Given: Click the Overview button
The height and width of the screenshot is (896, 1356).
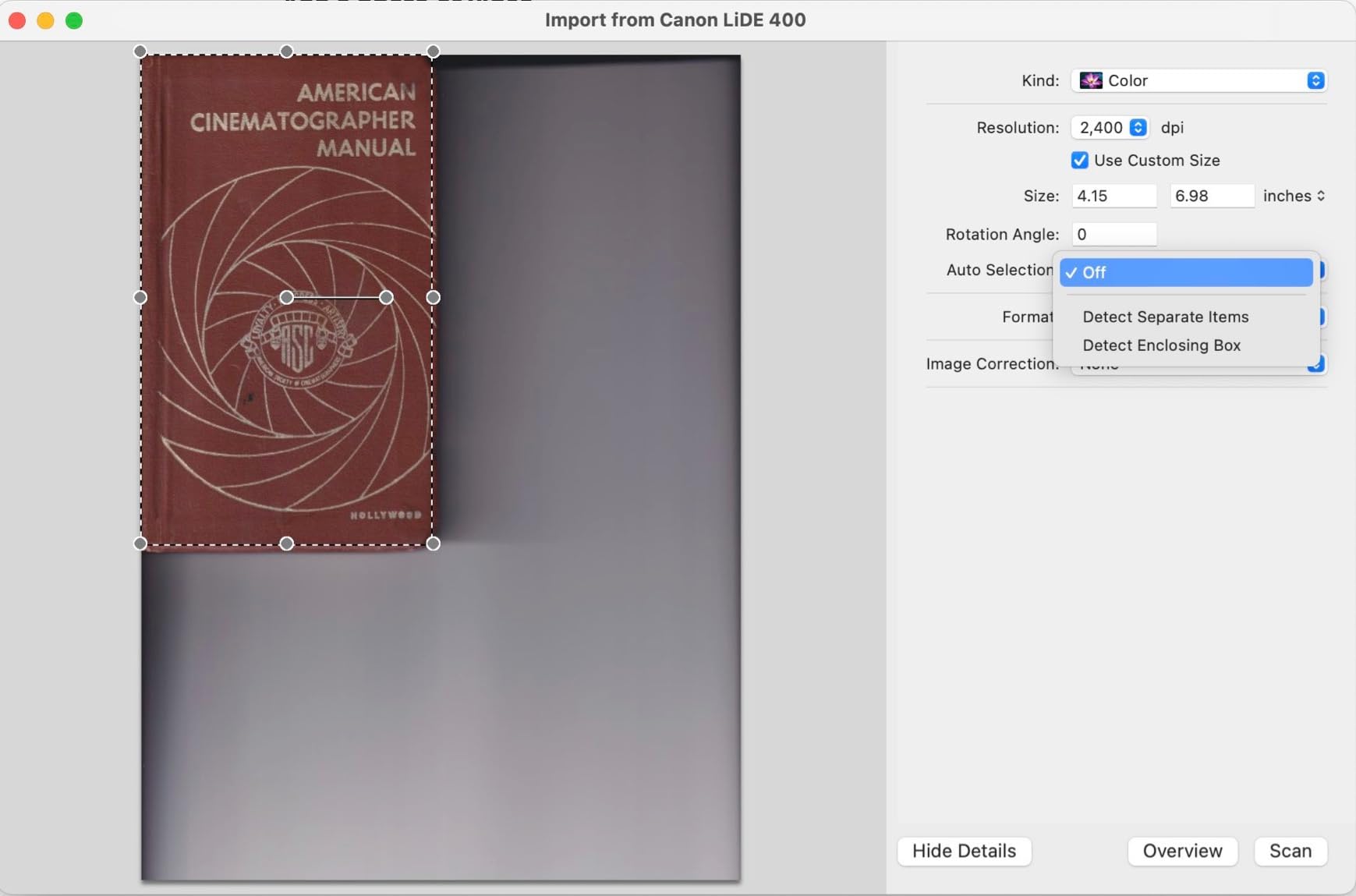Looking at the screenshot, I should point(1183,851).
